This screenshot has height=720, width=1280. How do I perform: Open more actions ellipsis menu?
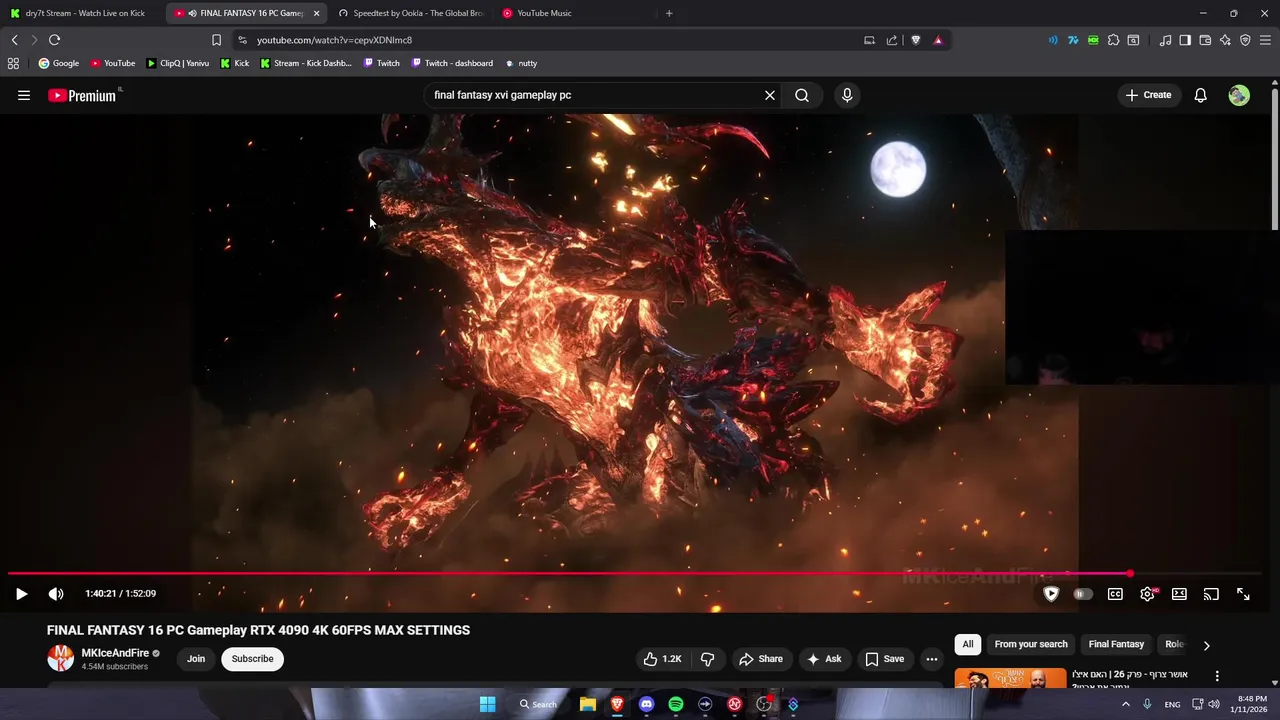932,659
